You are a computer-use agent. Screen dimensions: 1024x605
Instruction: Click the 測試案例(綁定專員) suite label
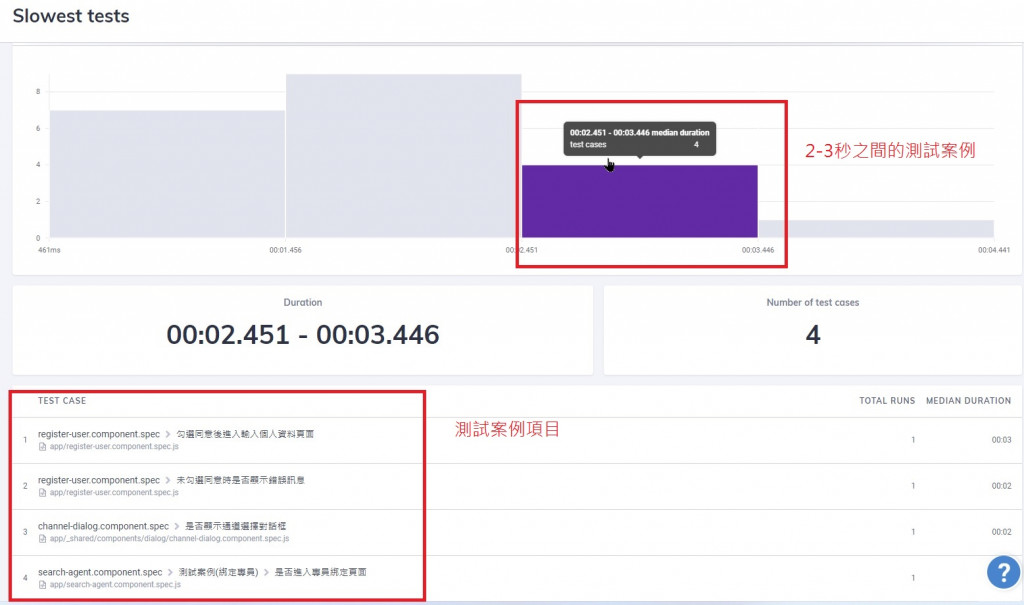pyautogui.click(x=218, y=572)
